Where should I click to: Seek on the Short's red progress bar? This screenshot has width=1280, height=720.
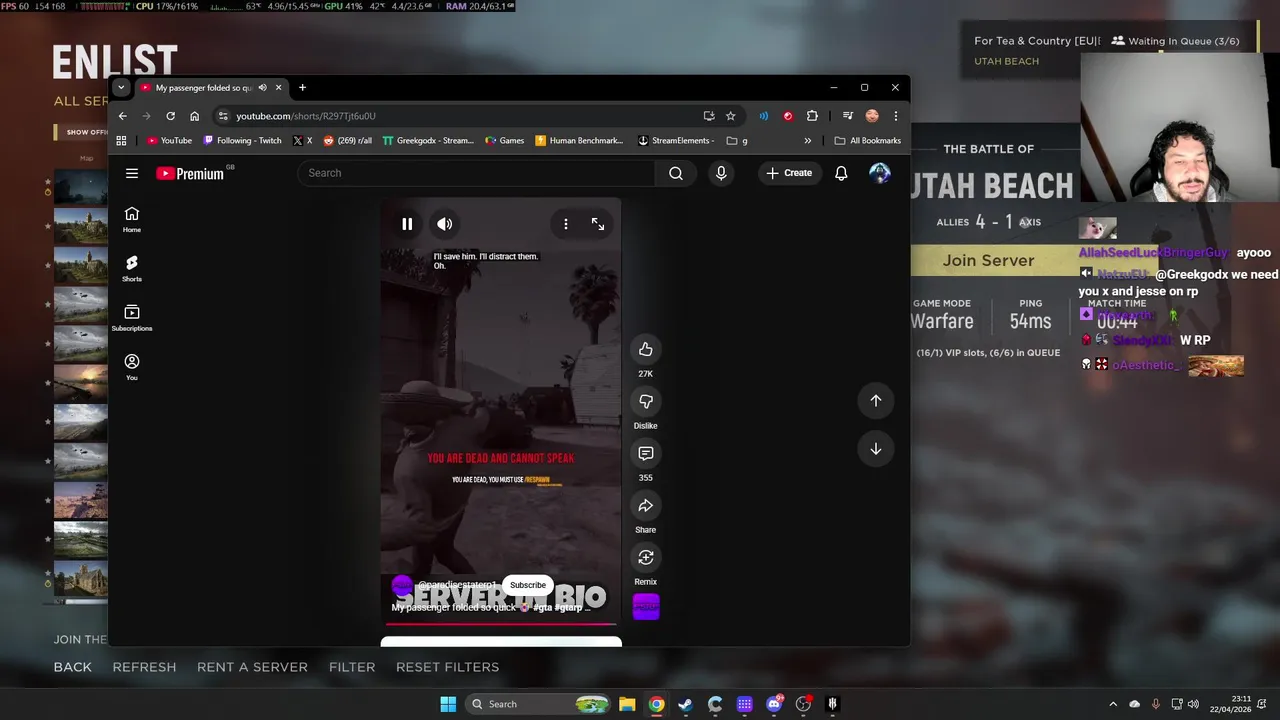(501, 624)
